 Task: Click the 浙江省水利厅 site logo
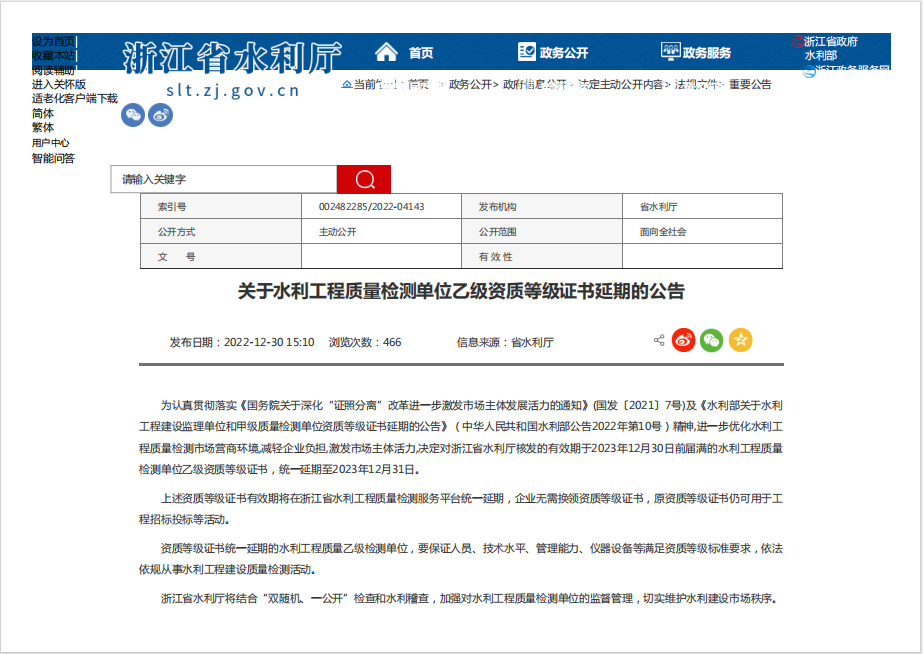[230, 52]
